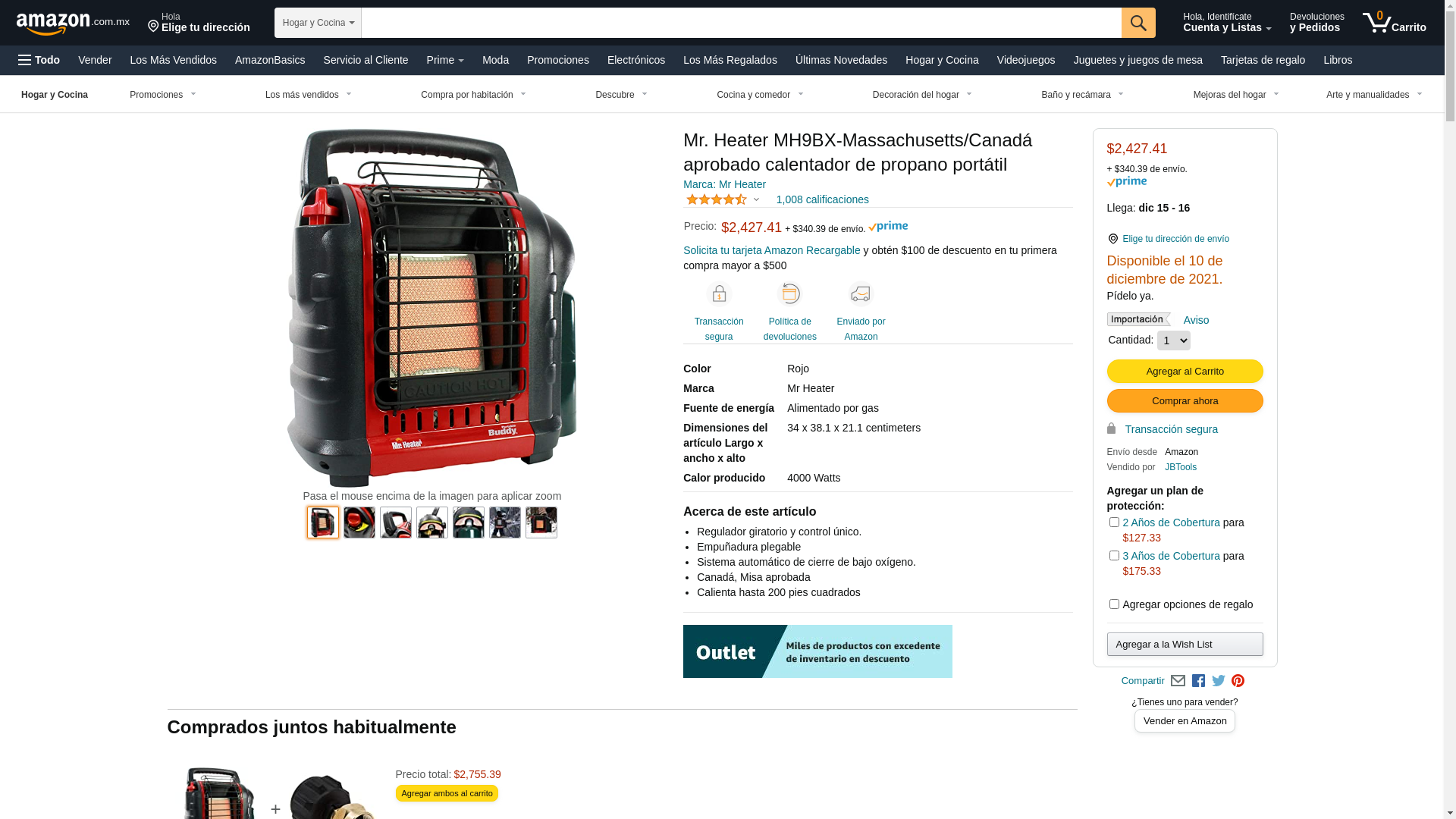Open the Cantidad quantity dropdown

pos(1173,340)
